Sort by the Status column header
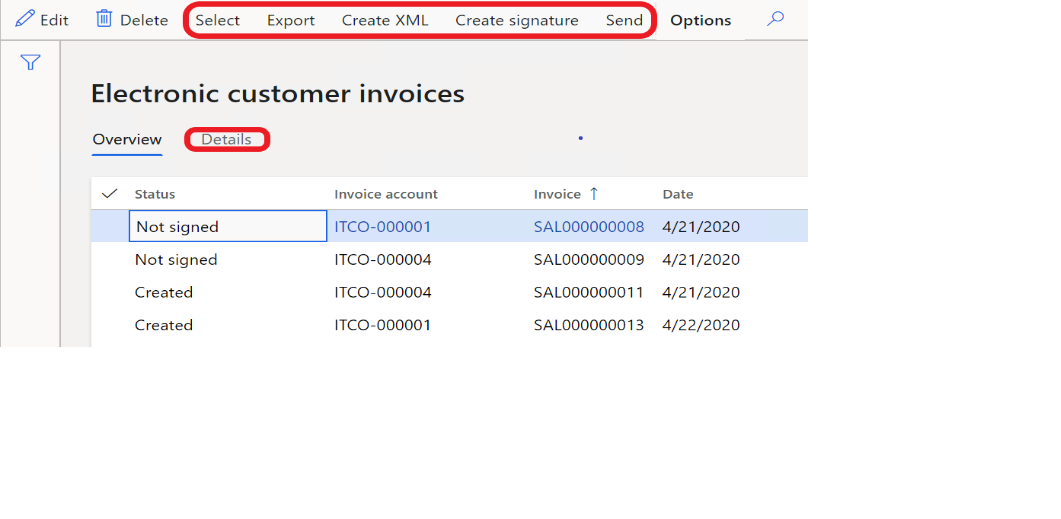The width and height of the screenshot is (1061, 519). [x=155, y=194]
